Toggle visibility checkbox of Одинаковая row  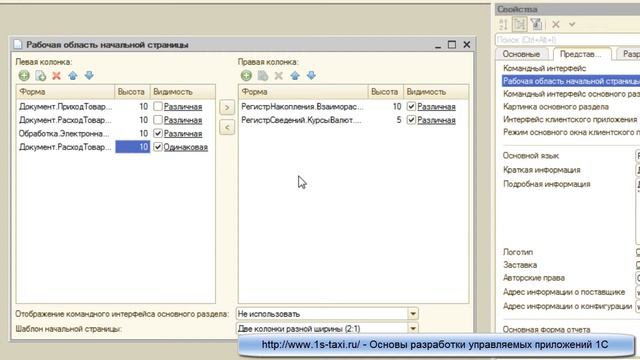[158, 147]
